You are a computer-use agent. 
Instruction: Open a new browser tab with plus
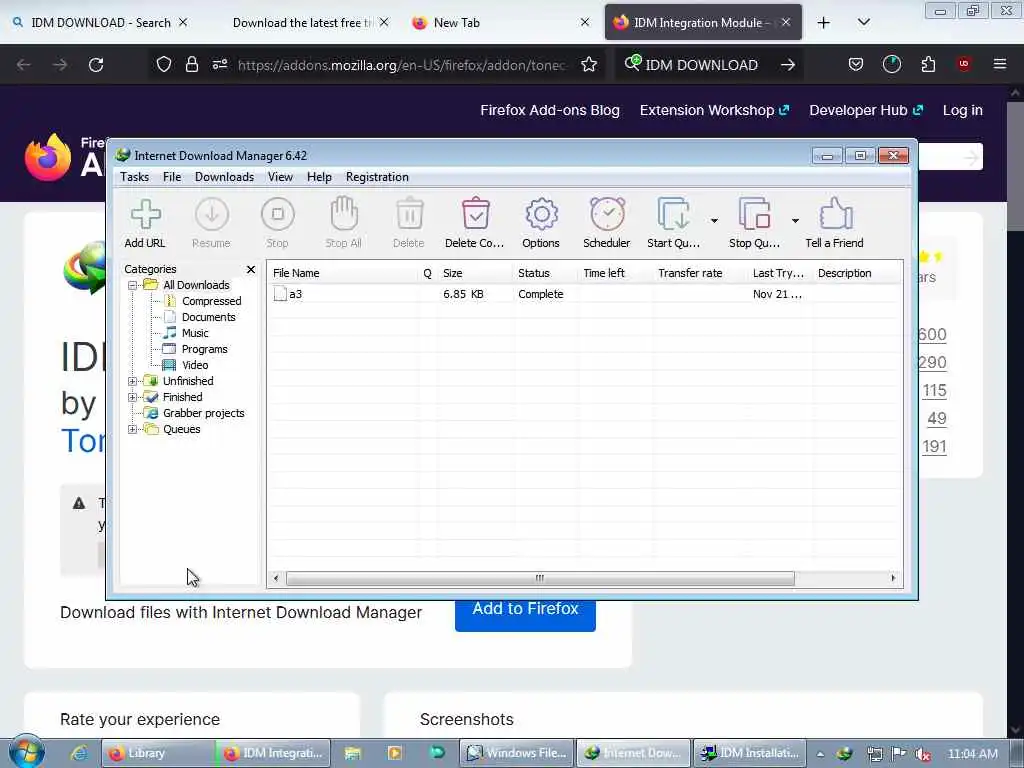824,23
